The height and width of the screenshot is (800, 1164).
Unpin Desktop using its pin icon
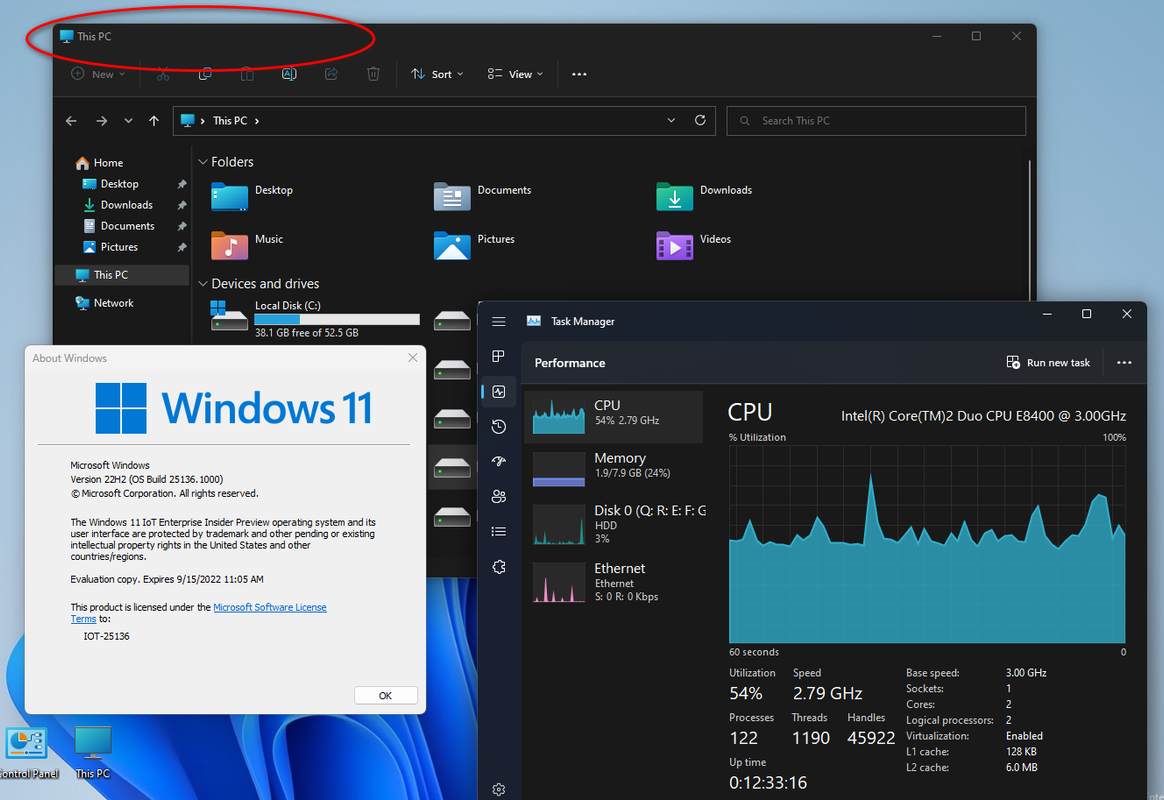(x=182, y=184)
